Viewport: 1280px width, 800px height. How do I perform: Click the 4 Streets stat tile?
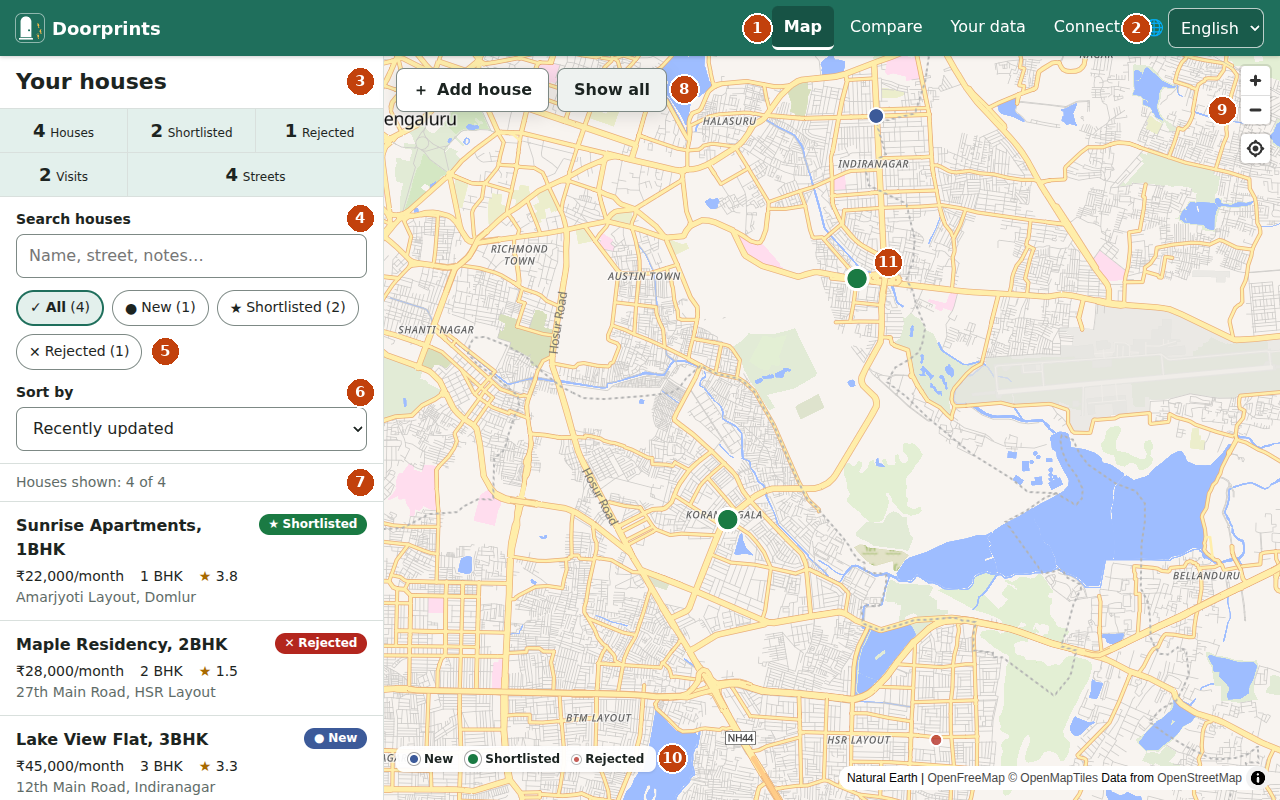[x=256, y=175]
